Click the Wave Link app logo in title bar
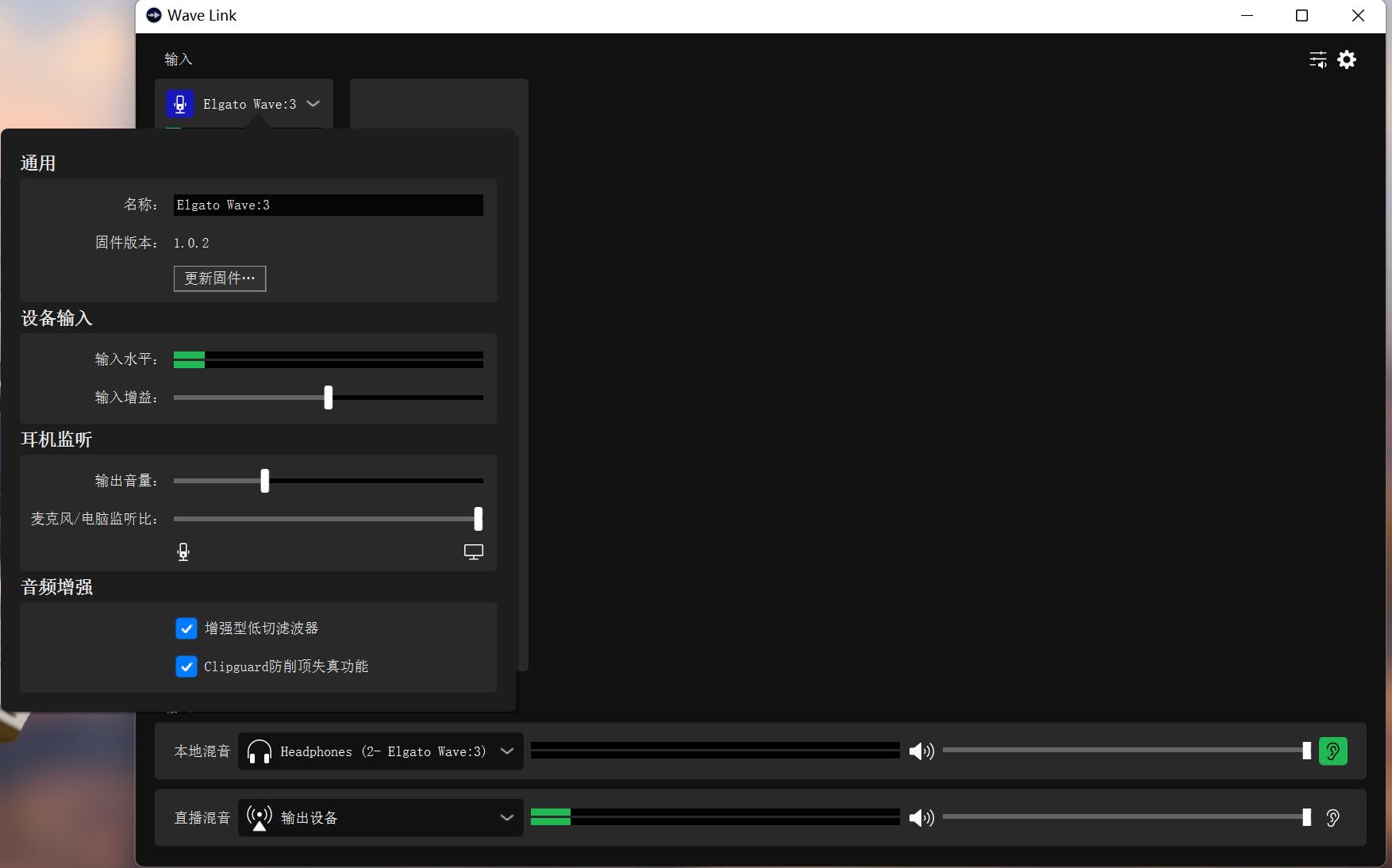Viewport: 1392px width, 868px height. click(154, 15)
